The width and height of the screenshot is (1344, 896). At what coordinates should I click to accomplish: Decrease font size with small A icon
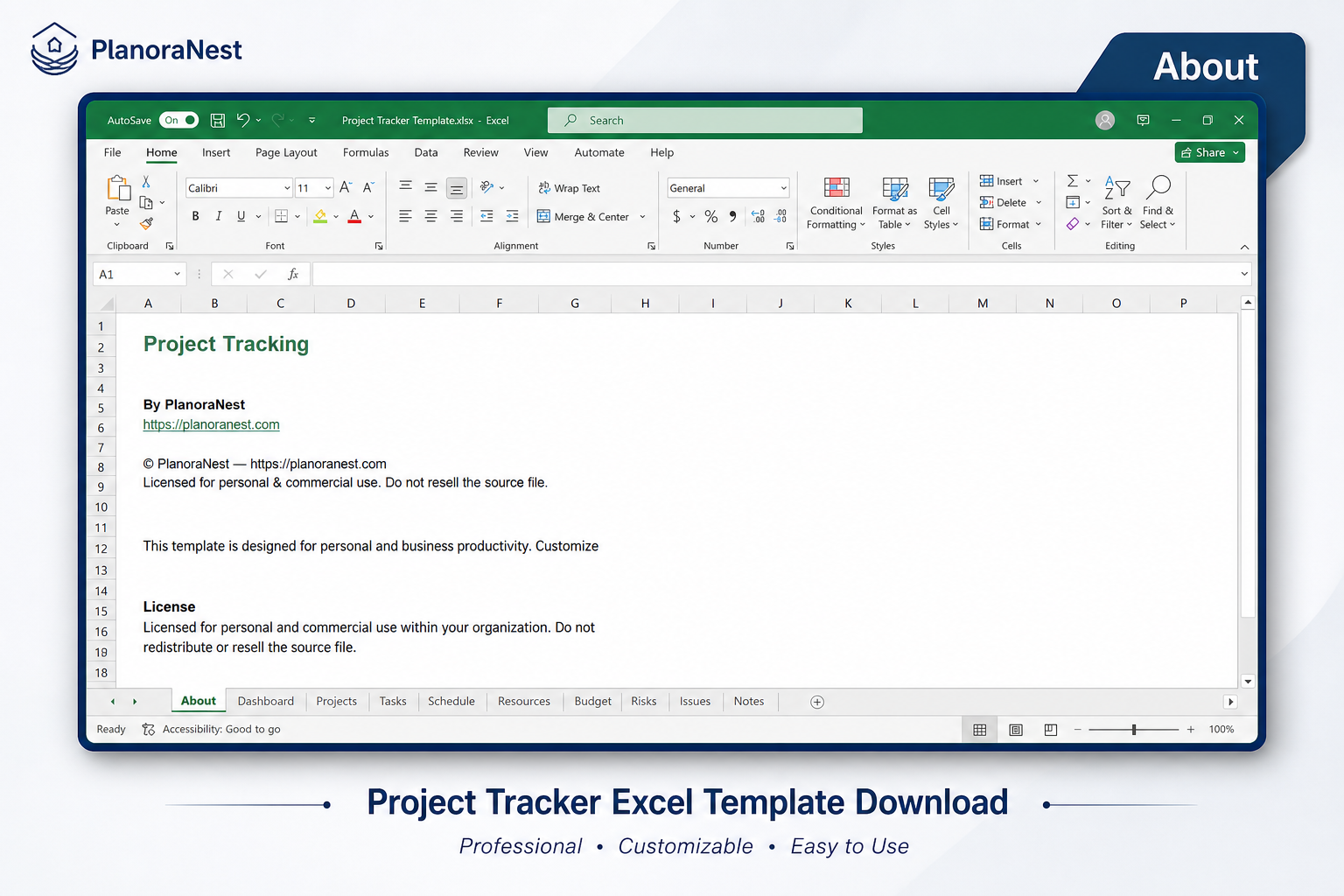[x=368, y=187]
